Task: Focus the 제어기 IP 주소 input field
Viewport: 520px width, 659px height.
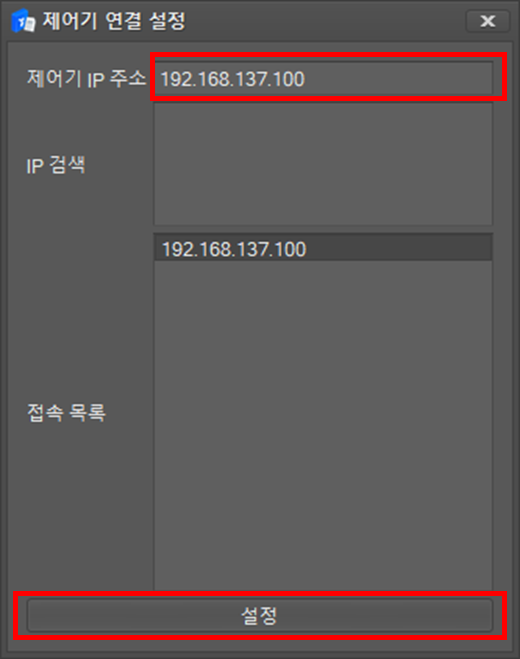Action: (x=323, y=79)
